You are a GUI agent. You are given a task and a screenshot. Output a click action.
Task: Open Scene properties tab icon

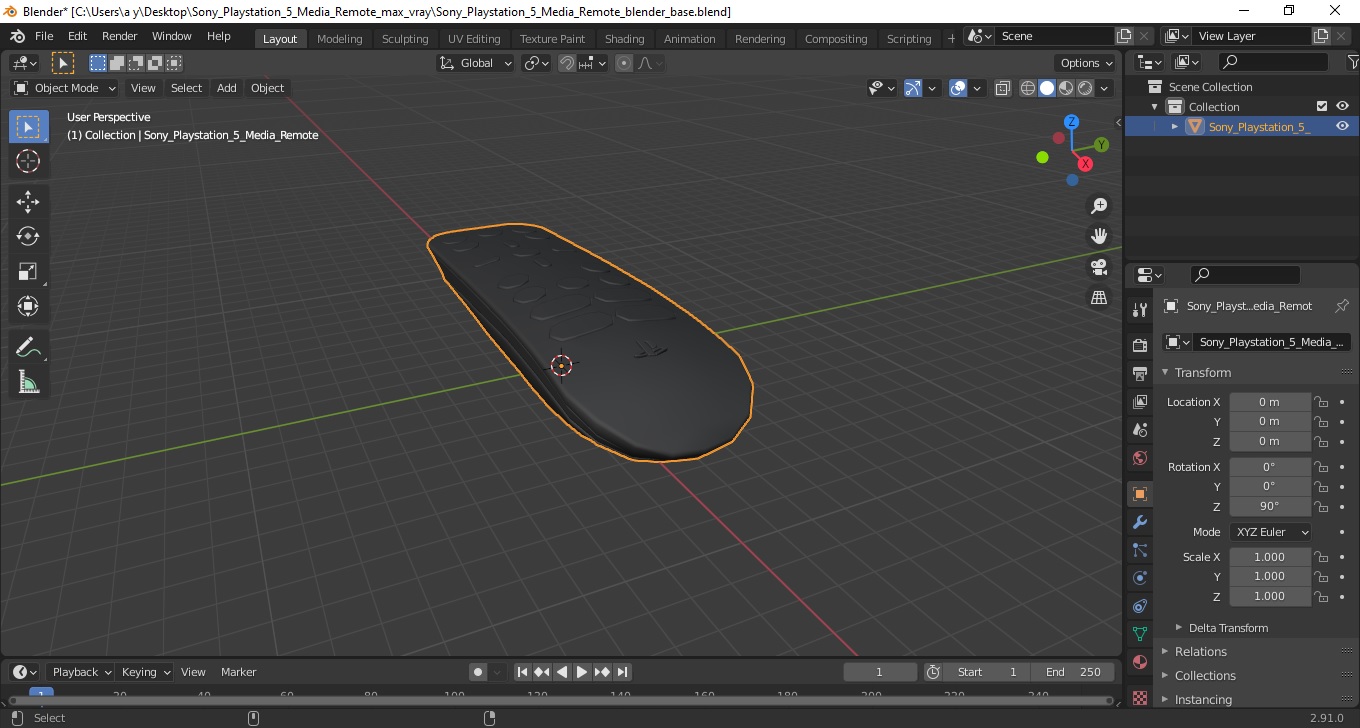[1140, 430]
